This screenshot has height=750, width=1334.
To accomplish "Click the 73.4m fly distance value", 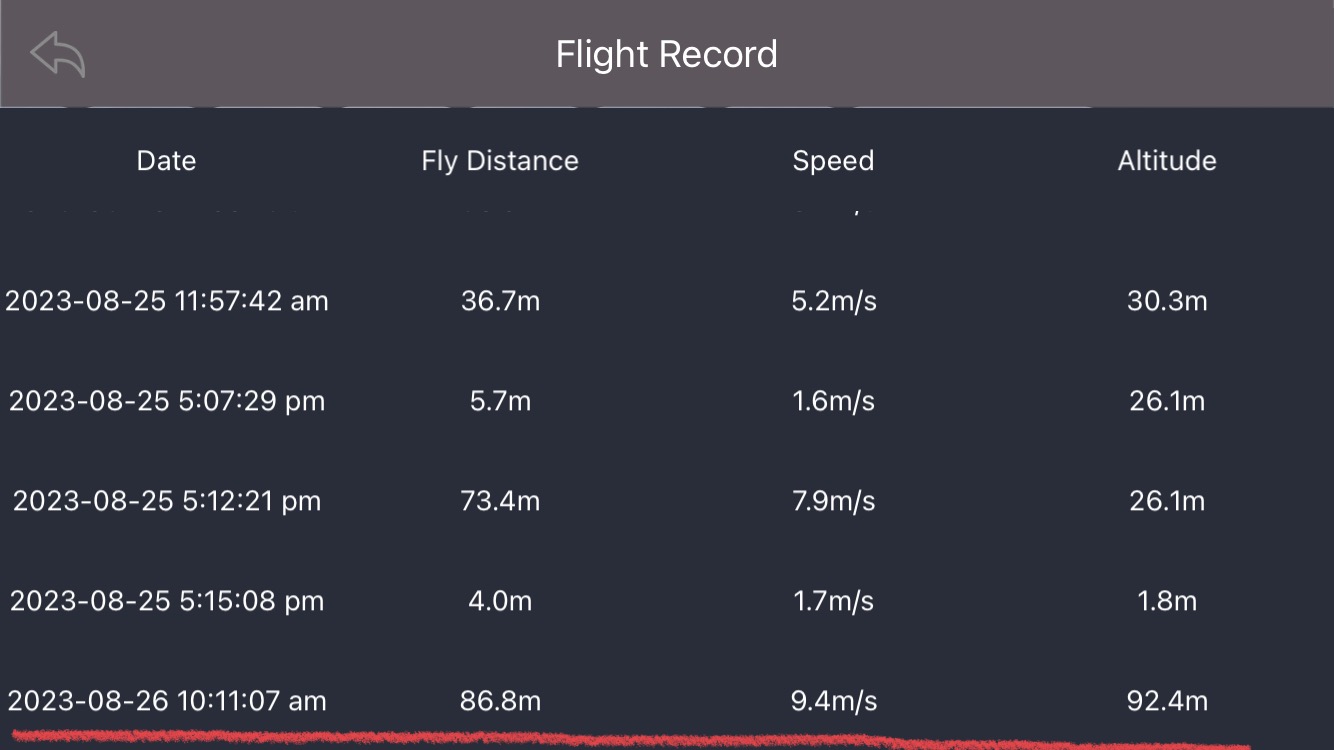I will point(500,501).
